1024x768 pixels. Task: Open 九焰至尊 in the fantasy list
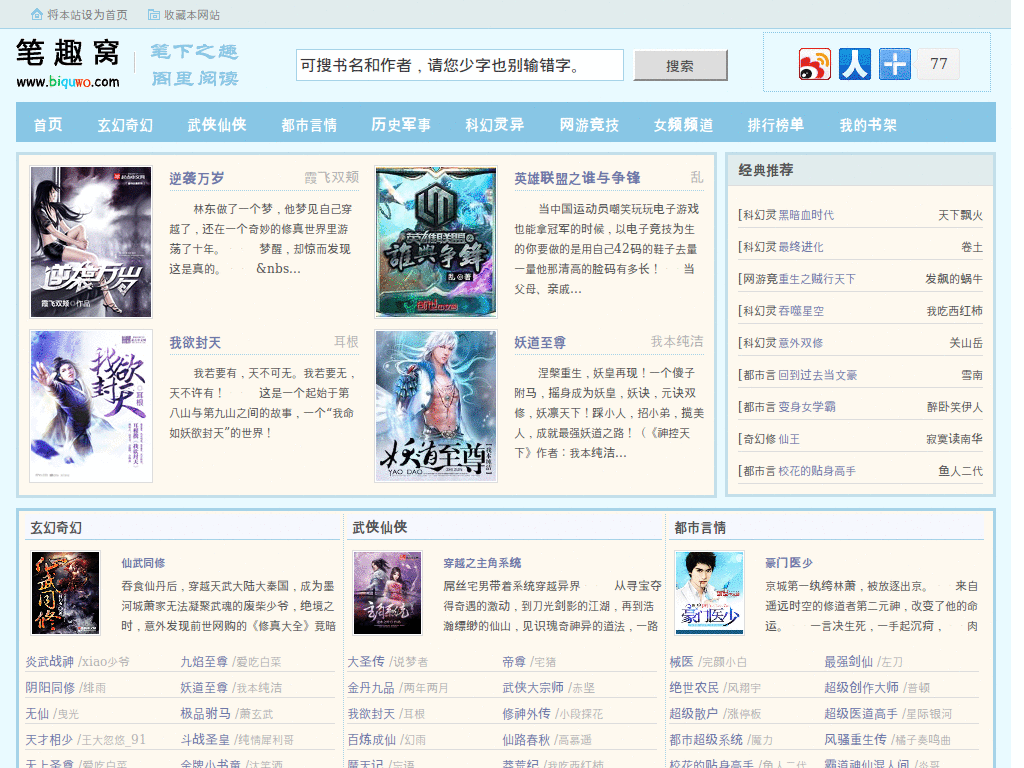coord(204,662)
